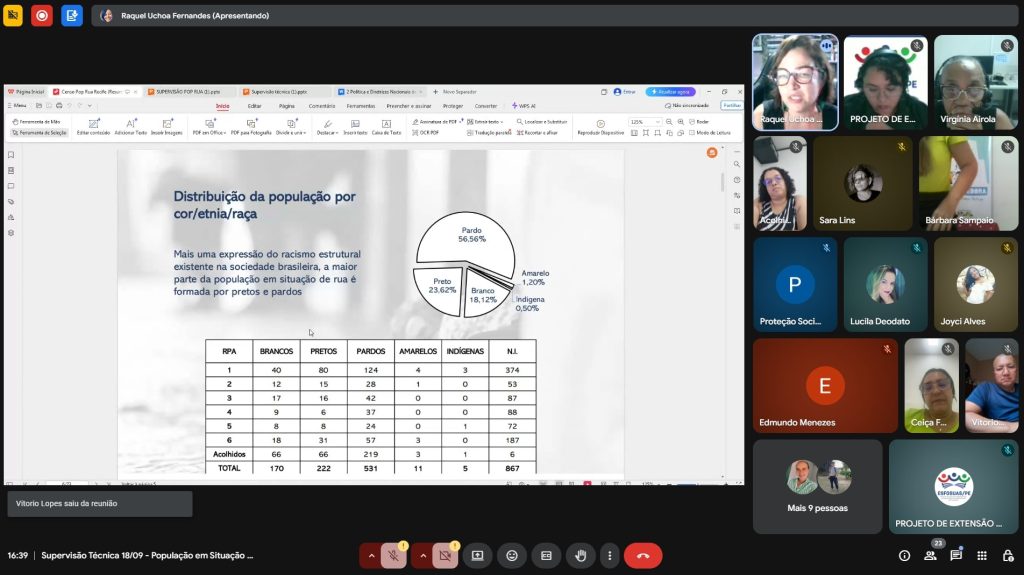
Task: Toggle the camera on/off button
Action: point(445,555)
